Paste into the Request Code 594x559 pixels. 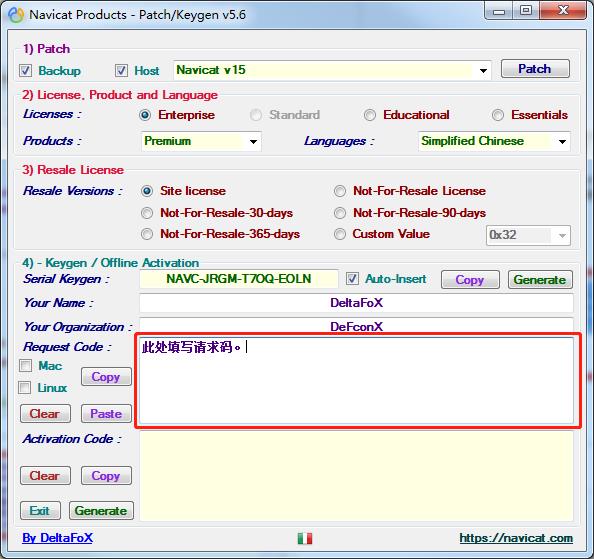pos(106,414)
